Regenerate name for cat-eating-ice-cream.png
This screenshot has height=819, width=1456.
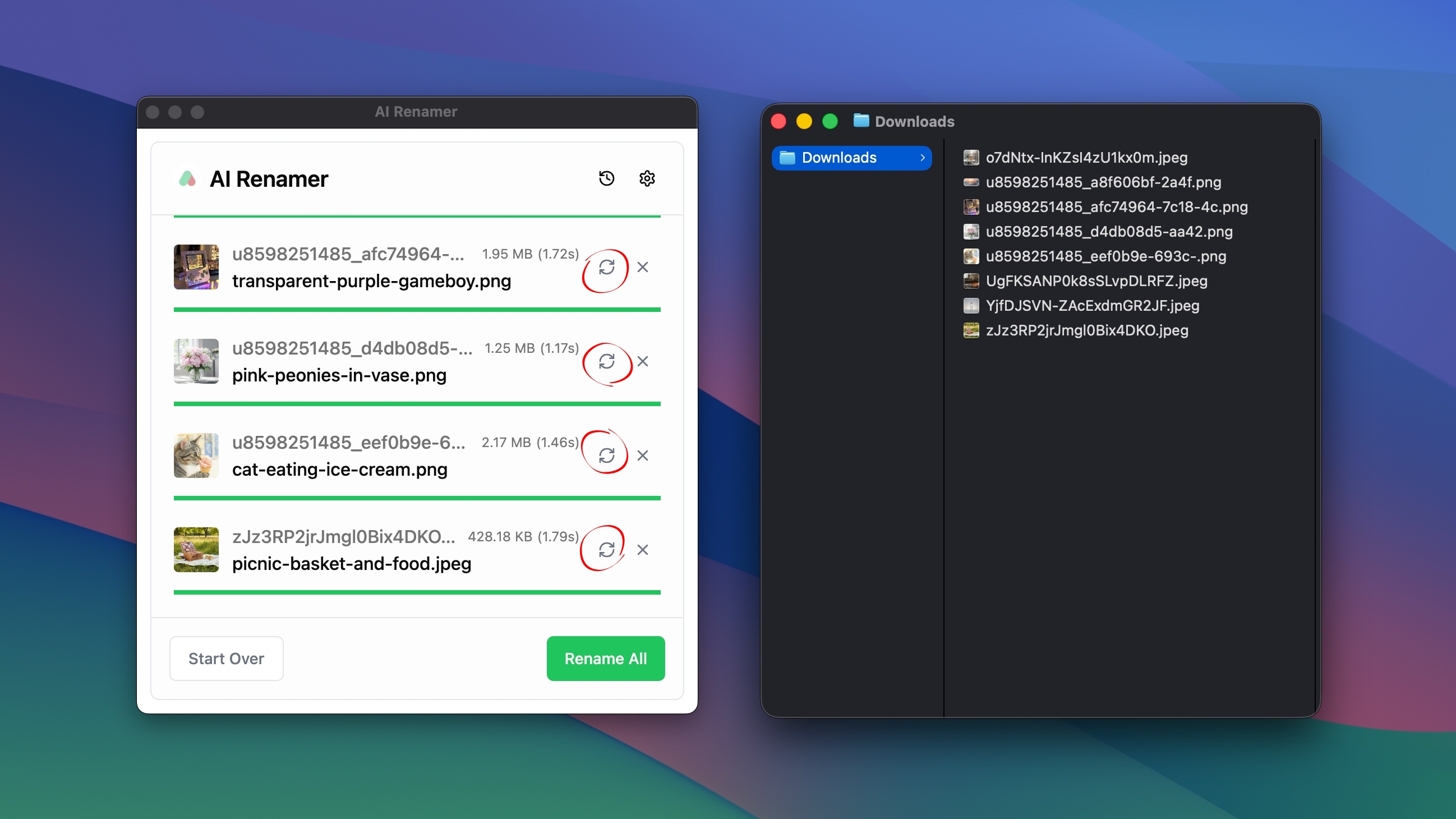pyautogui.click(x=606, y=455)
